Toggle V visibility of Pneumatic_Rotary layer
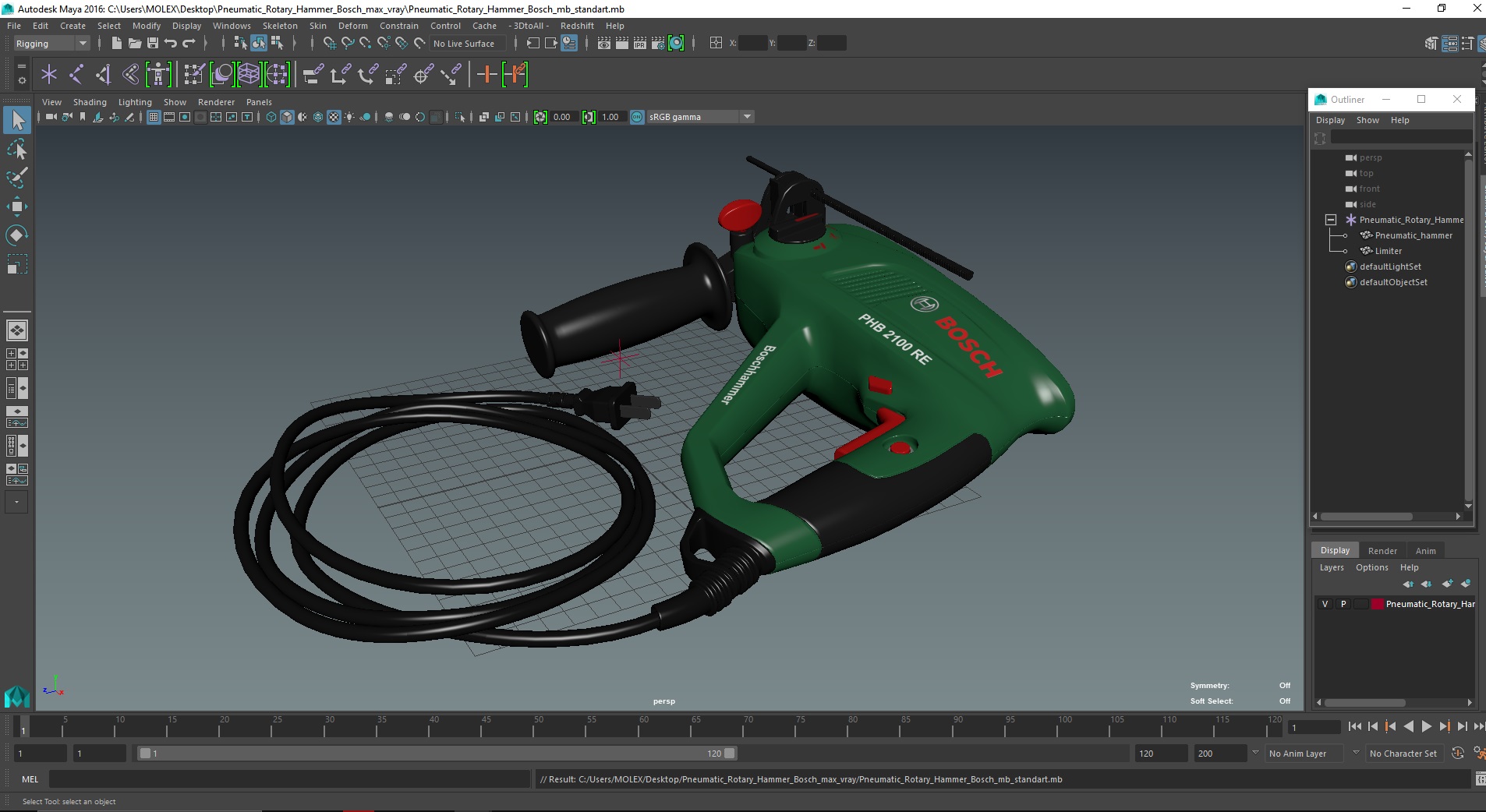The height and width of the screenshot is (812, 1486). click(1325, 604)
